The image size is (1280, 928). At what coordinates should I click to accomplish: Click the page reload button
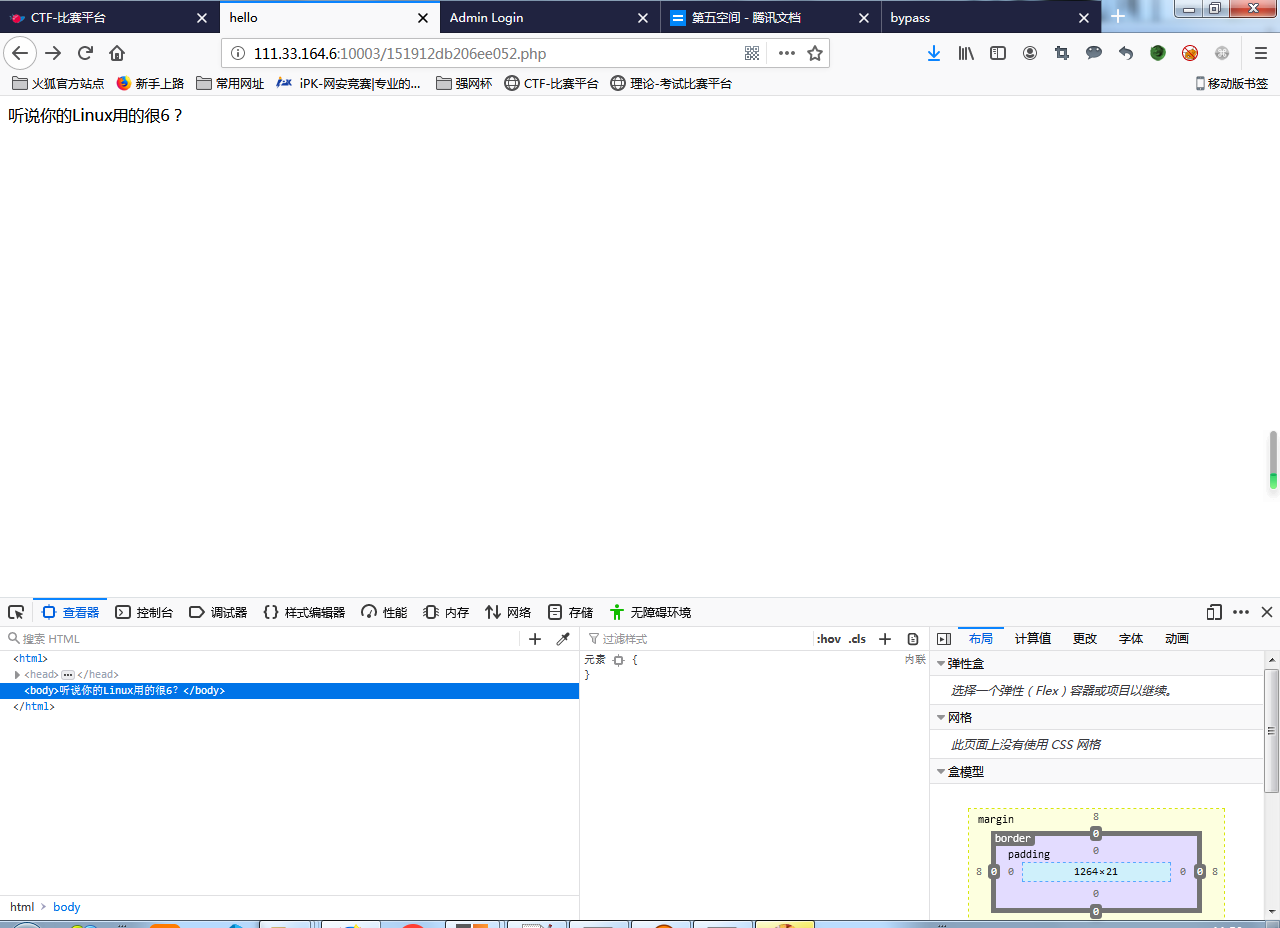point(85,53)
